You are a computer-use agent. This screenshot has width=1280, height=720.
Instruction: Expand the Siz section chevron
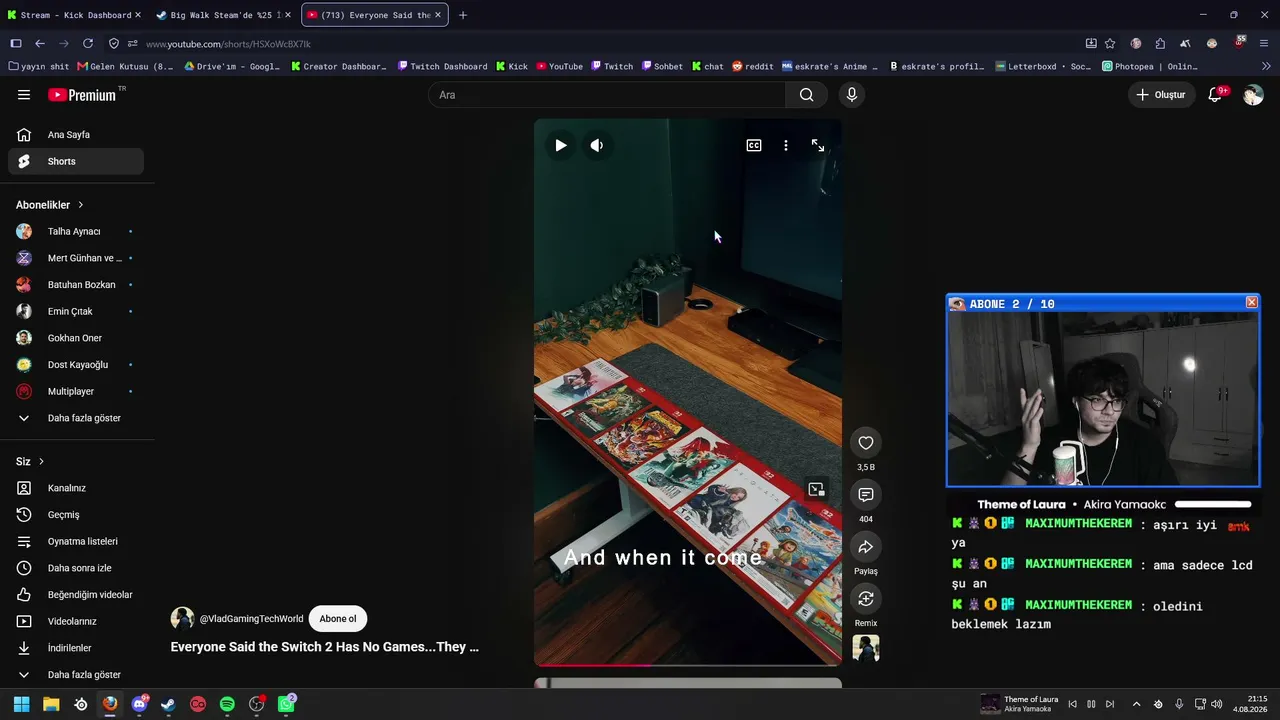coord(41,462)
